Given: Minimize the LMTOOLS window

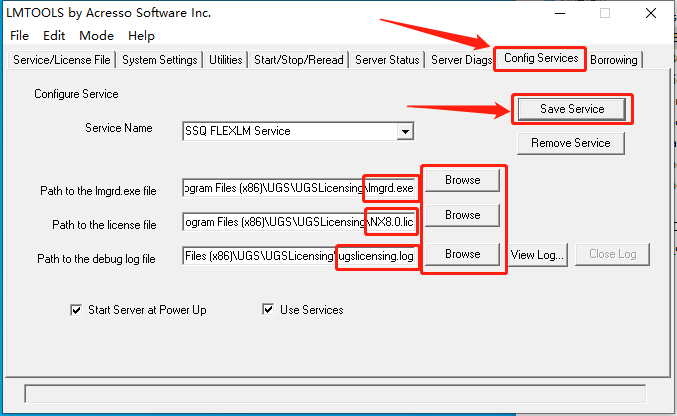Looking at the screenshot, I should point(560,13).
